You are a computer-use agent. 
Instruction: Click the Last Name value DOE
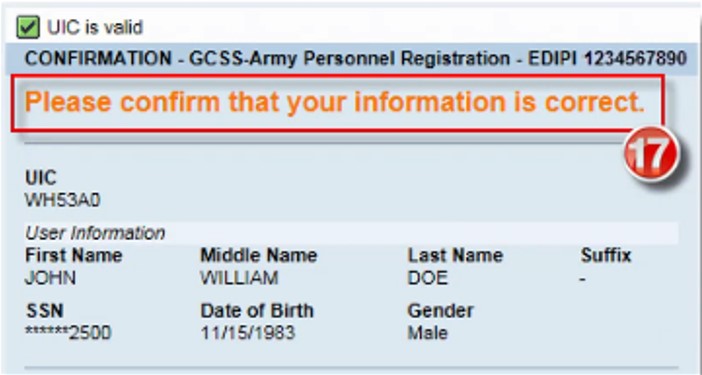[x=428, y=278]
